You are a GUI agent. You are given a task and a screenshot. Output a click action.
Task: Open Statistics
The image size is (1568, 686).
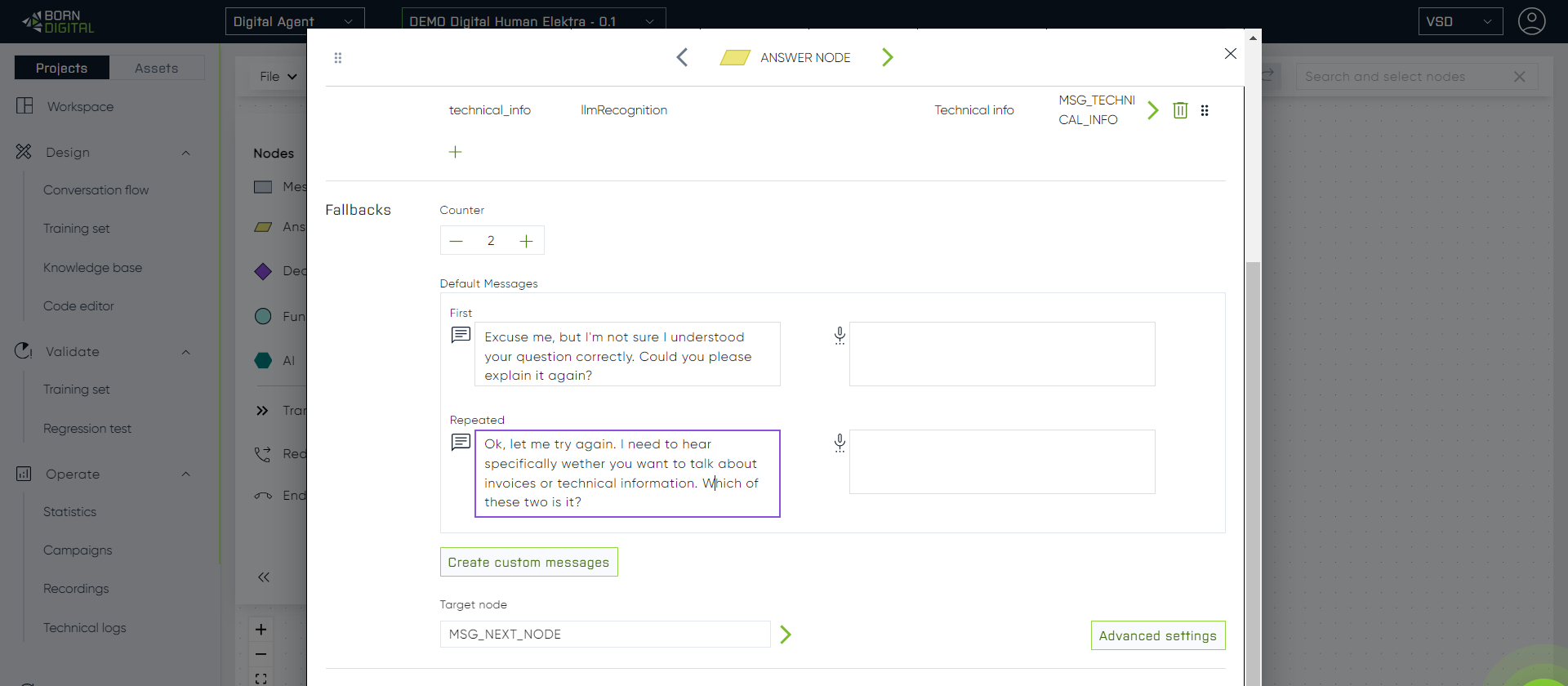[x=69, y=512]
